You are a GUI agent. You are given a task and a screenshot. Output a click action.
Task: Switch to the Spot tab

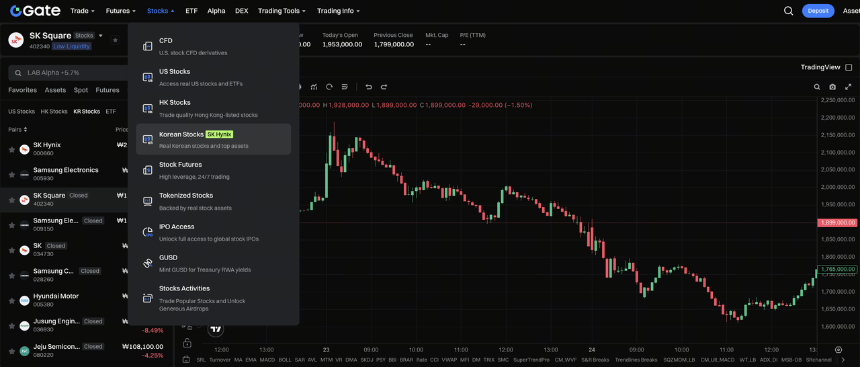(81, 90)
